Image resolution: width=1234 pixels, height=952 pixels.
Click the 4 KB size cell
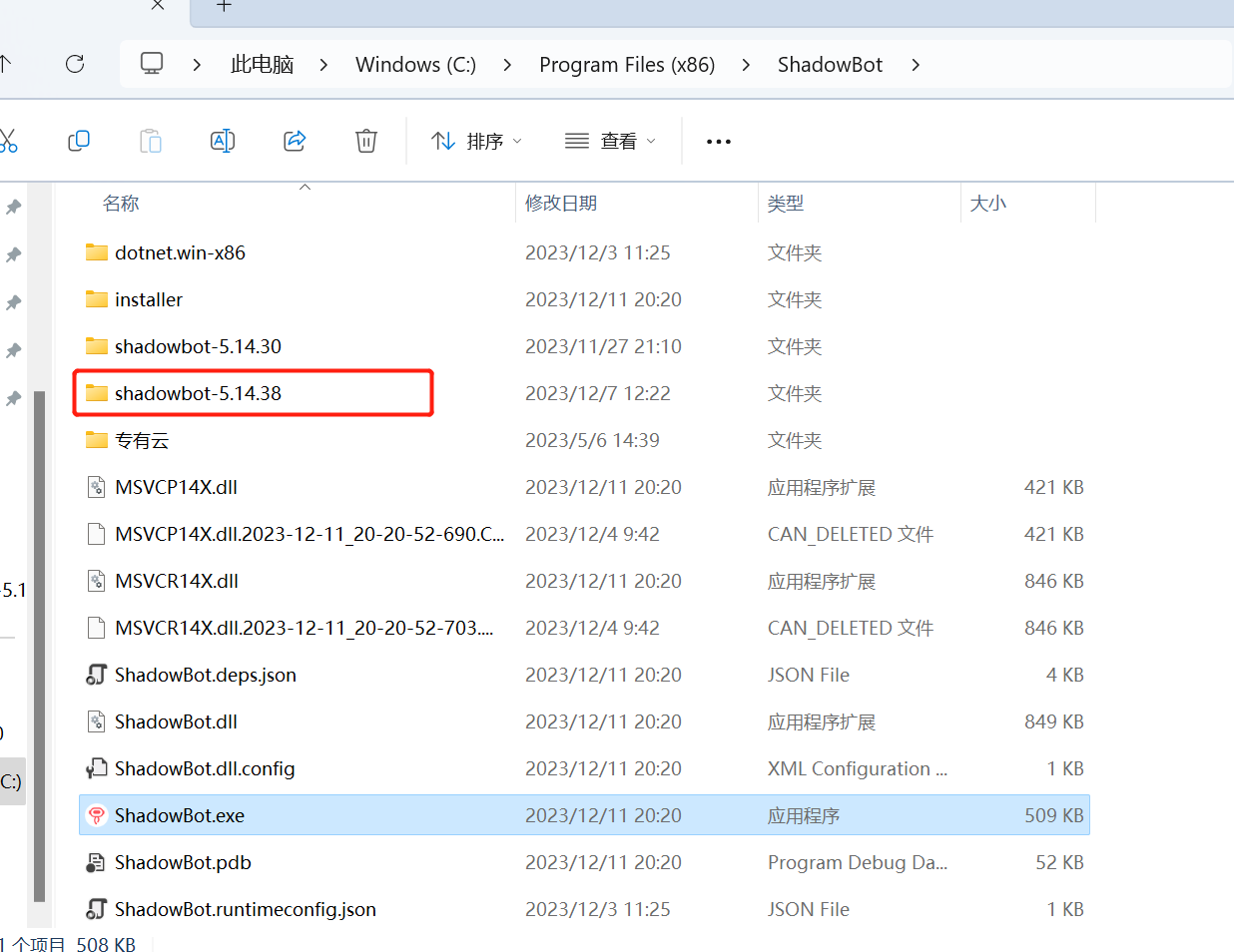[x=1065, y=675]
